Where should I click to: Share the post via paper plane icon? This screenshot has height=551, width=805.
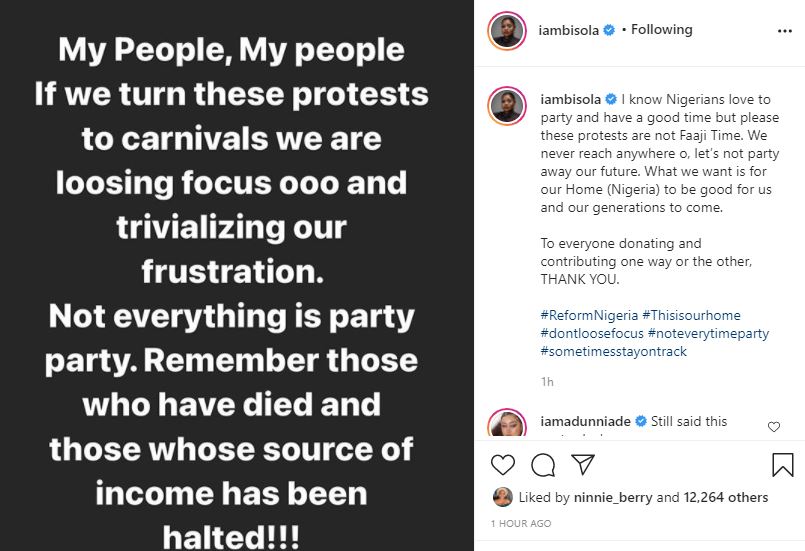582,464
